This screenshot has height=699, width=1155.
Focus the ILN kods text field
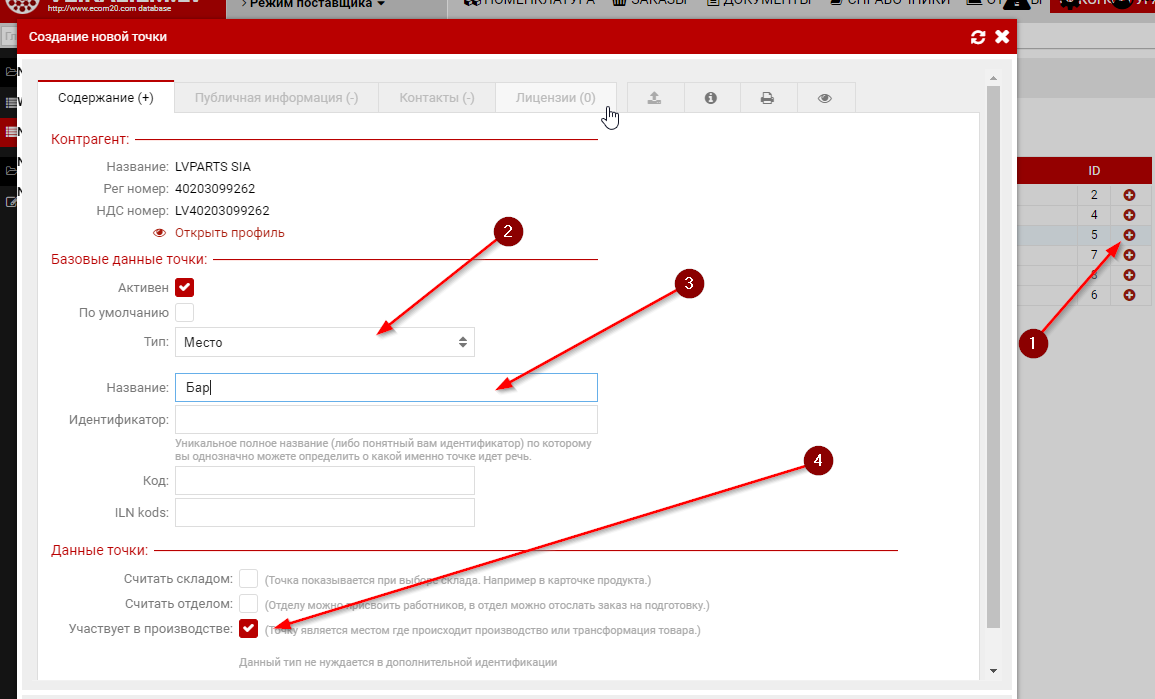pos(324,513)
